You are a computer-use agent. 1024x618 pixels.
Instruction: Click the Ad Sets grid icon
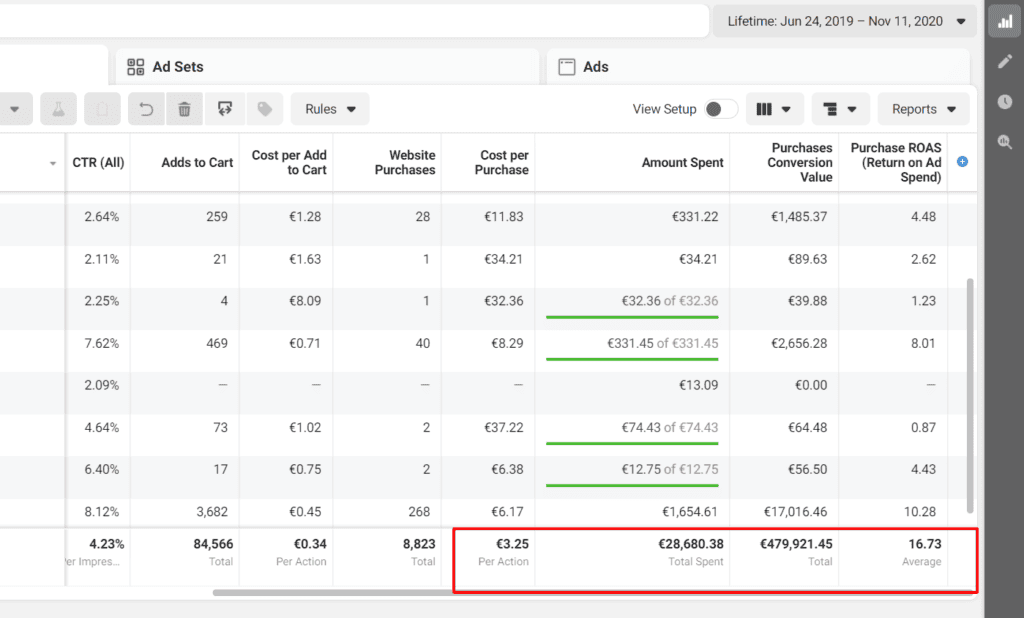(x=136, y=67)
